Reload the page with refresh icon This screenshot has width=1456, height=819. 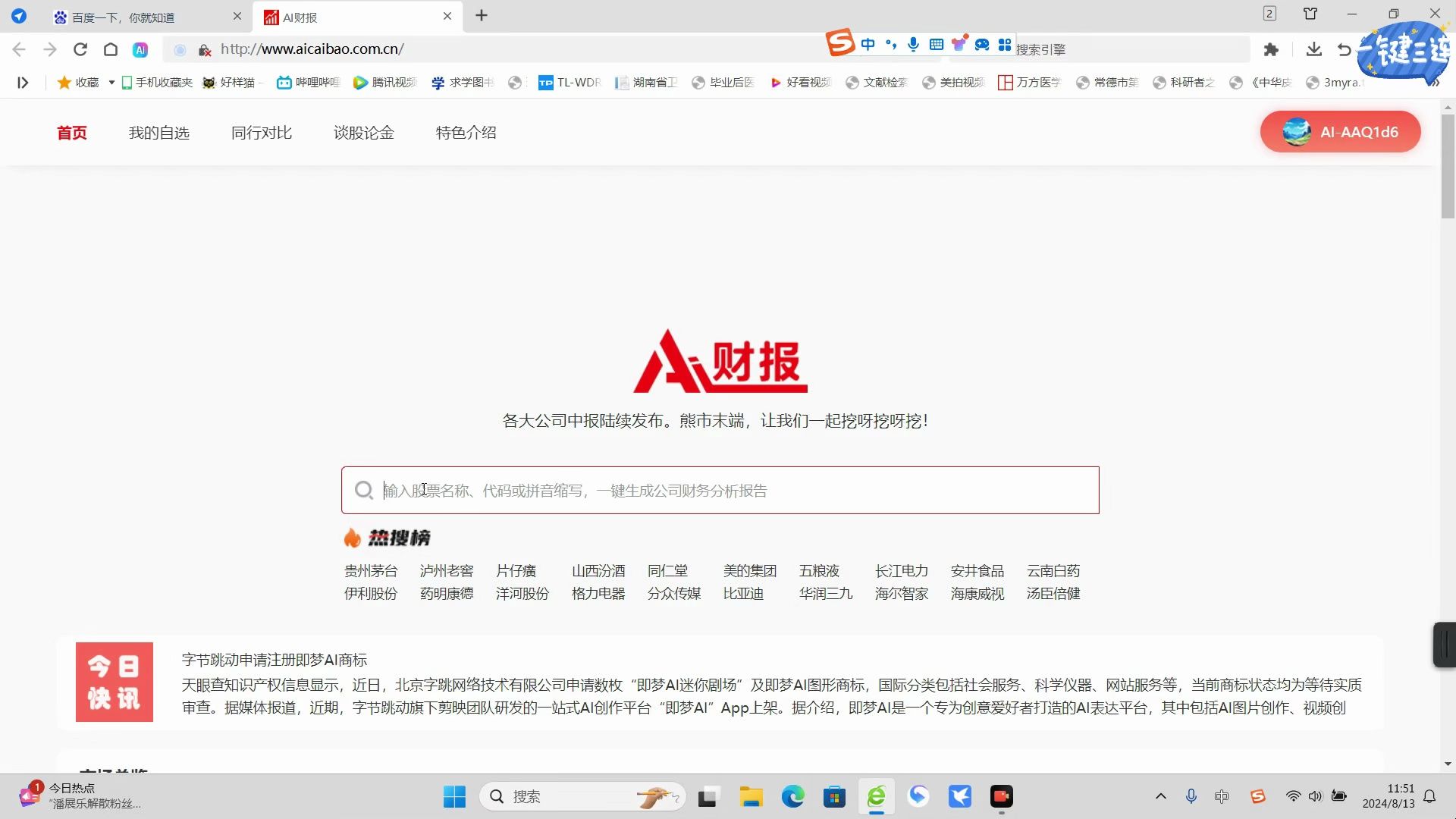(x=80, y=49)
